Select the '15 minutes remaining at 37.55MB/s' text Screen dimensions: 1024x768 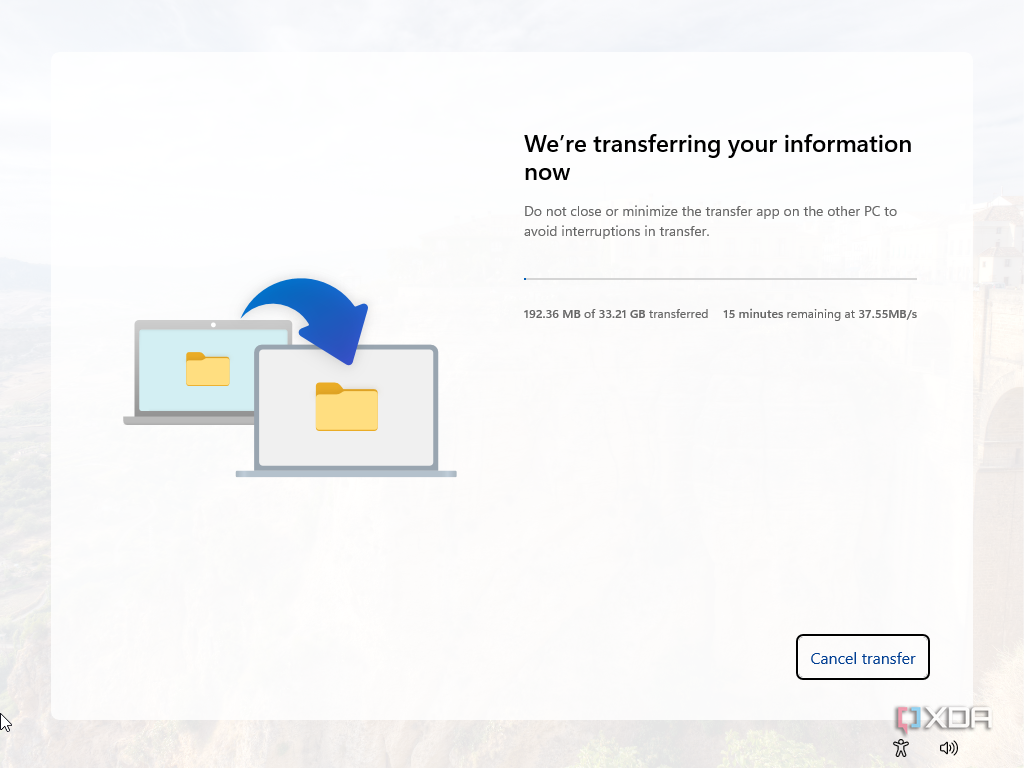(x=820, y=314)
